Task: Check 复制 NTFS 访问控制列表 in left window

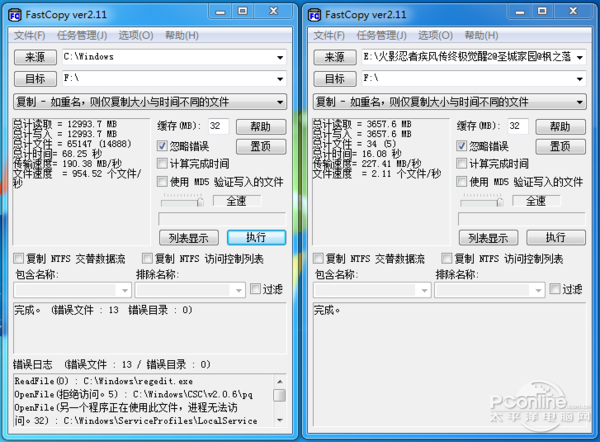Action: pos(147,259)
